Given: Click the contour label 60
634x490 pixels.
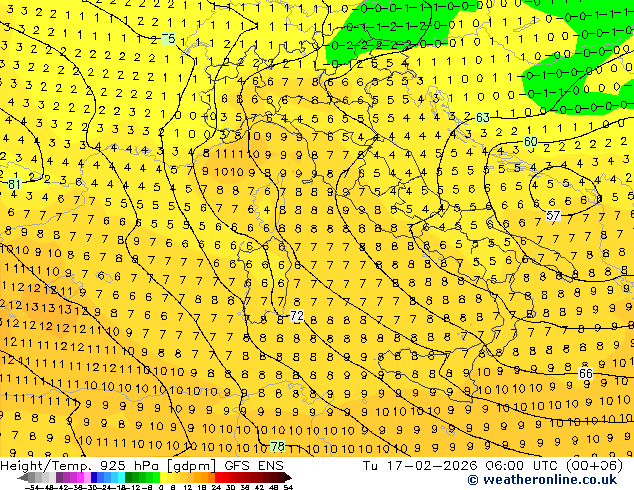Looking at the screenshot, I should point(530,142).
